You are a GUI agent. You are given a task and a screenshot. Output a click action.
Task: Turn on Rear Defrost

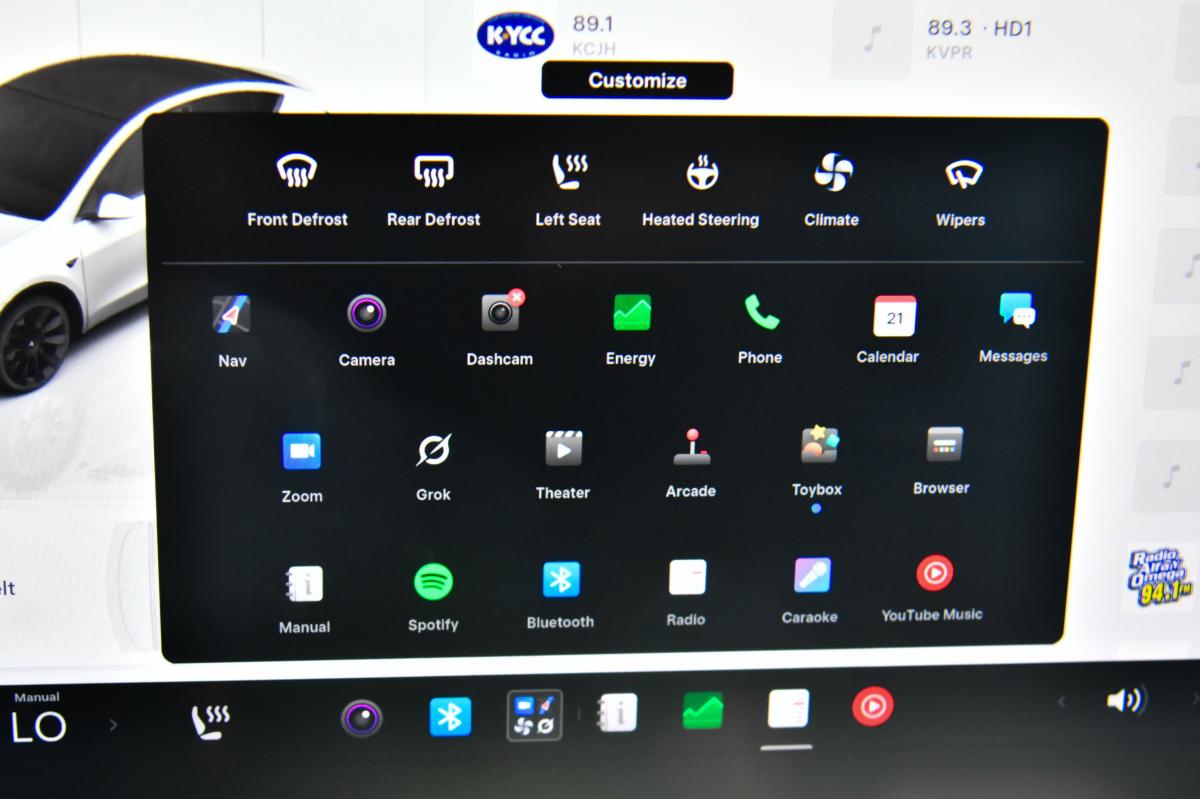click(433, 190)
